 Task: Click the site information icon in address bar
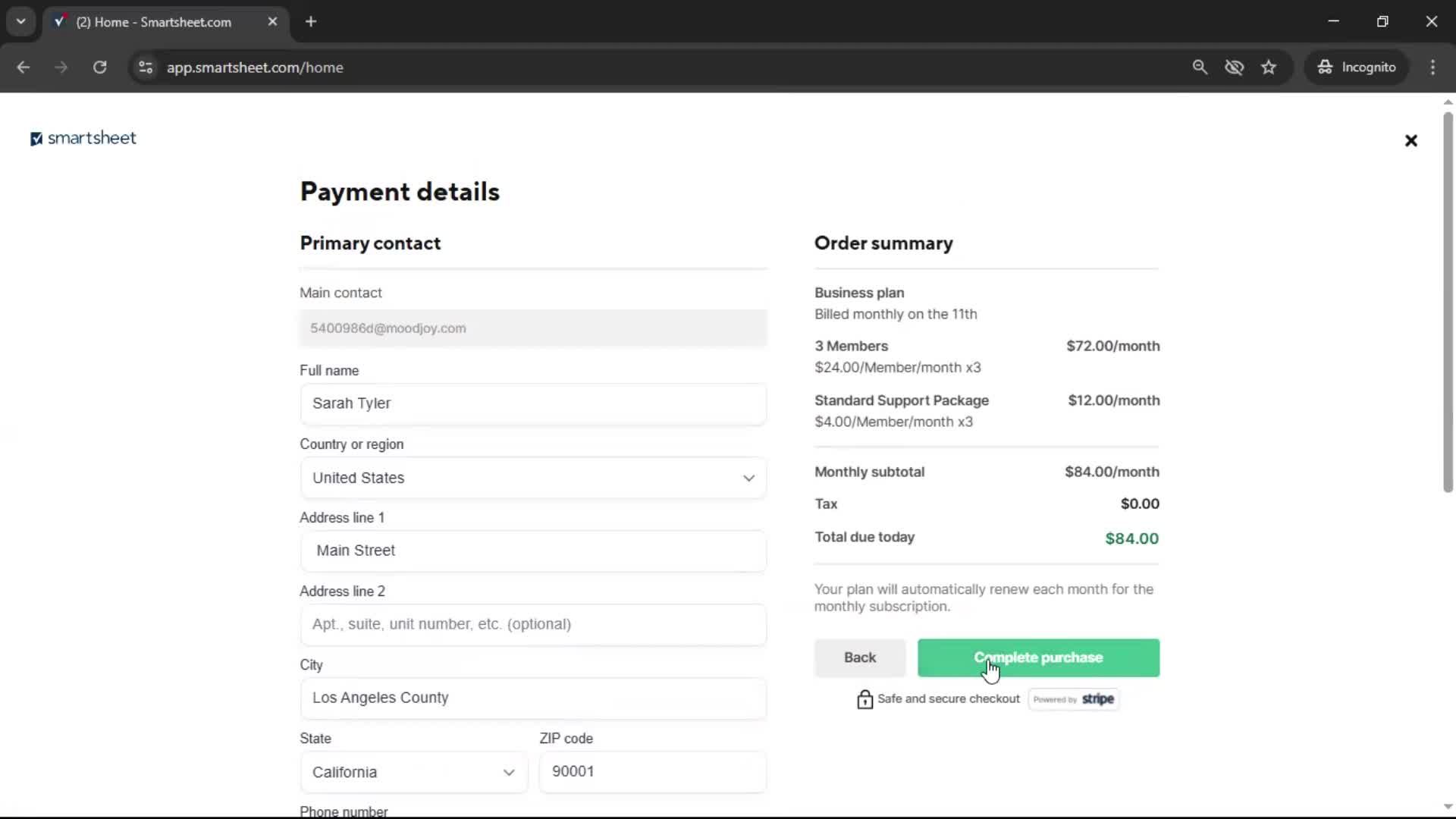[145, 67]
